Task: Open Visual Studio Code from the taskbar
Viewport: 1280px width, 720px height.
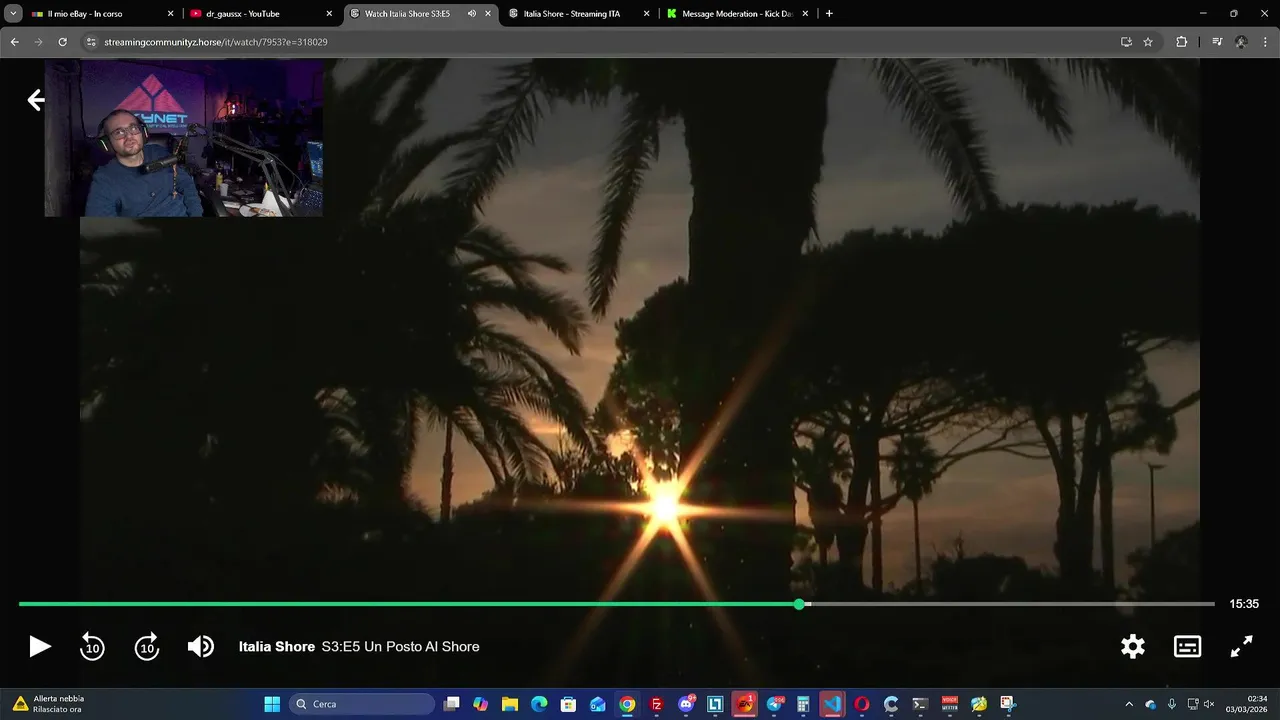Action: [833, 704]
